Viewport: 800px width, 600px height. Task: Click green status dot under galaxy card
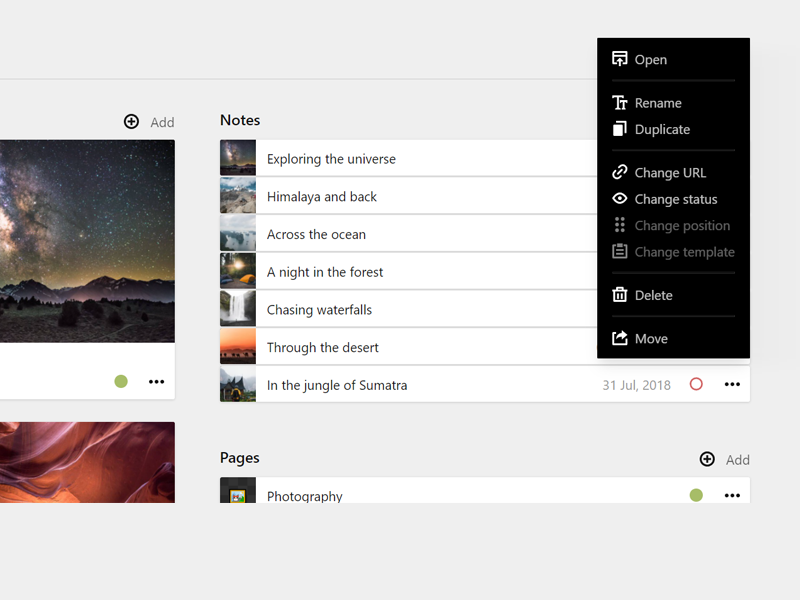tap(121, 381)
